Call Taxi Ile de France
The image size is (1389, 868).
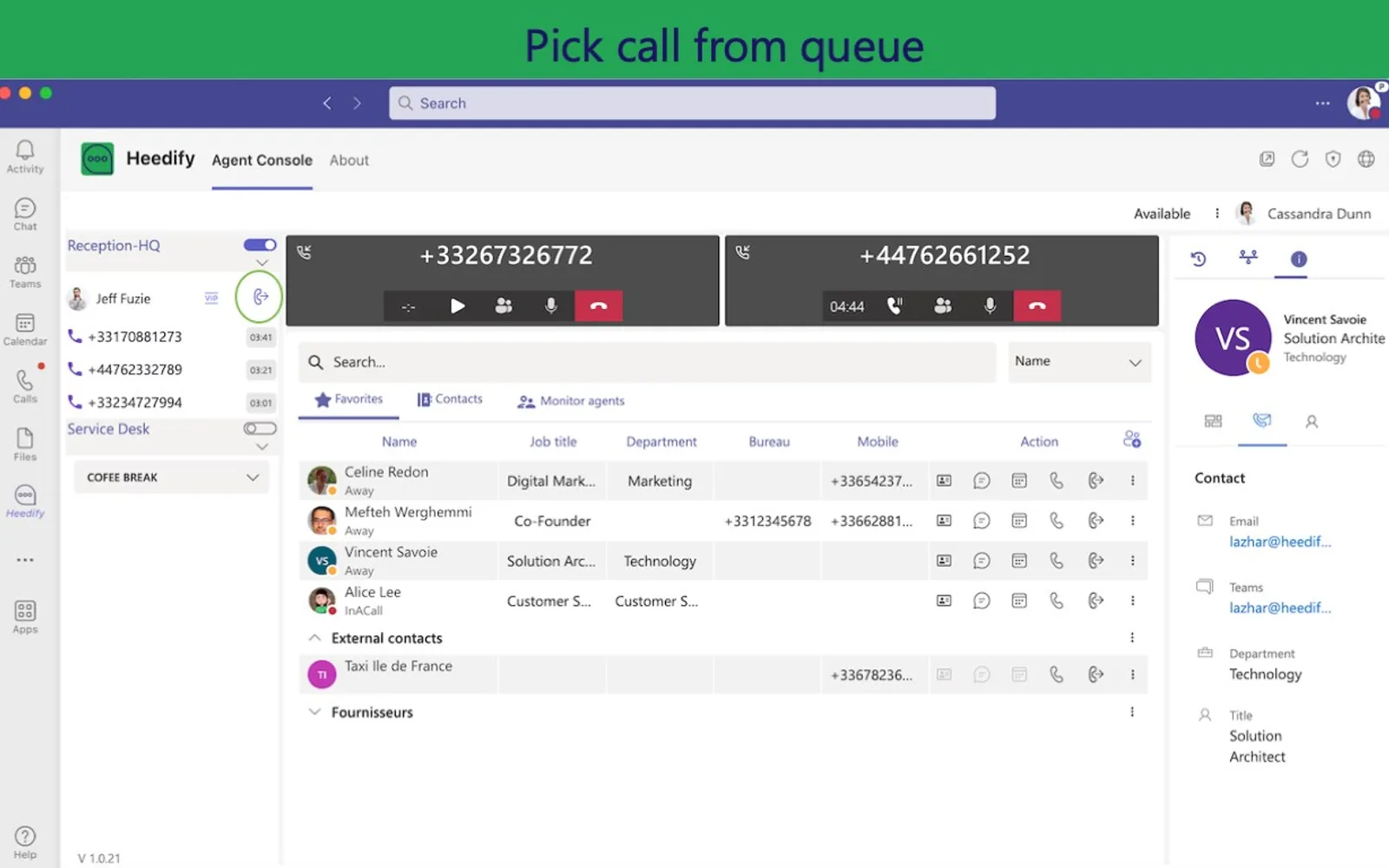click(1057, 674)
